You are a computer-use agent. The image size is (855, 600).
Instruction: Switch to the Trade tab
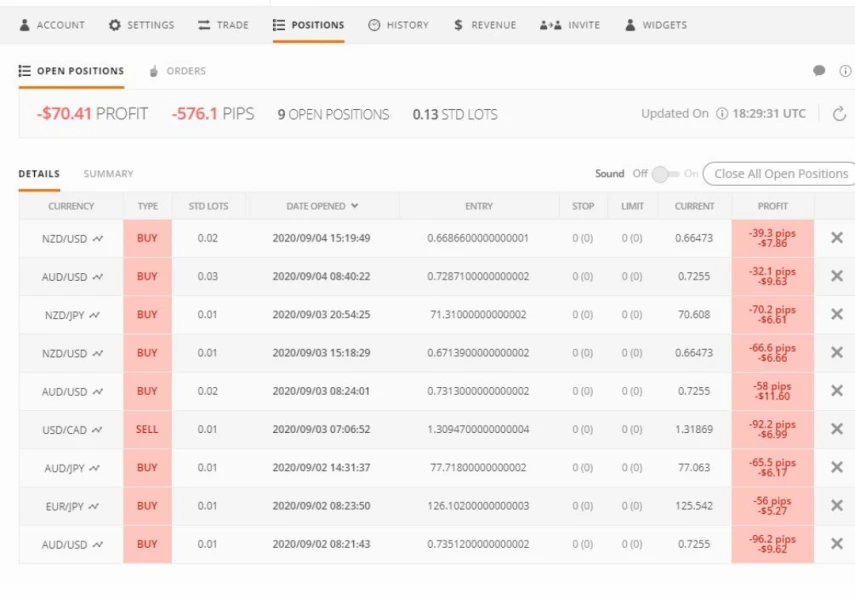coord(223,25)
